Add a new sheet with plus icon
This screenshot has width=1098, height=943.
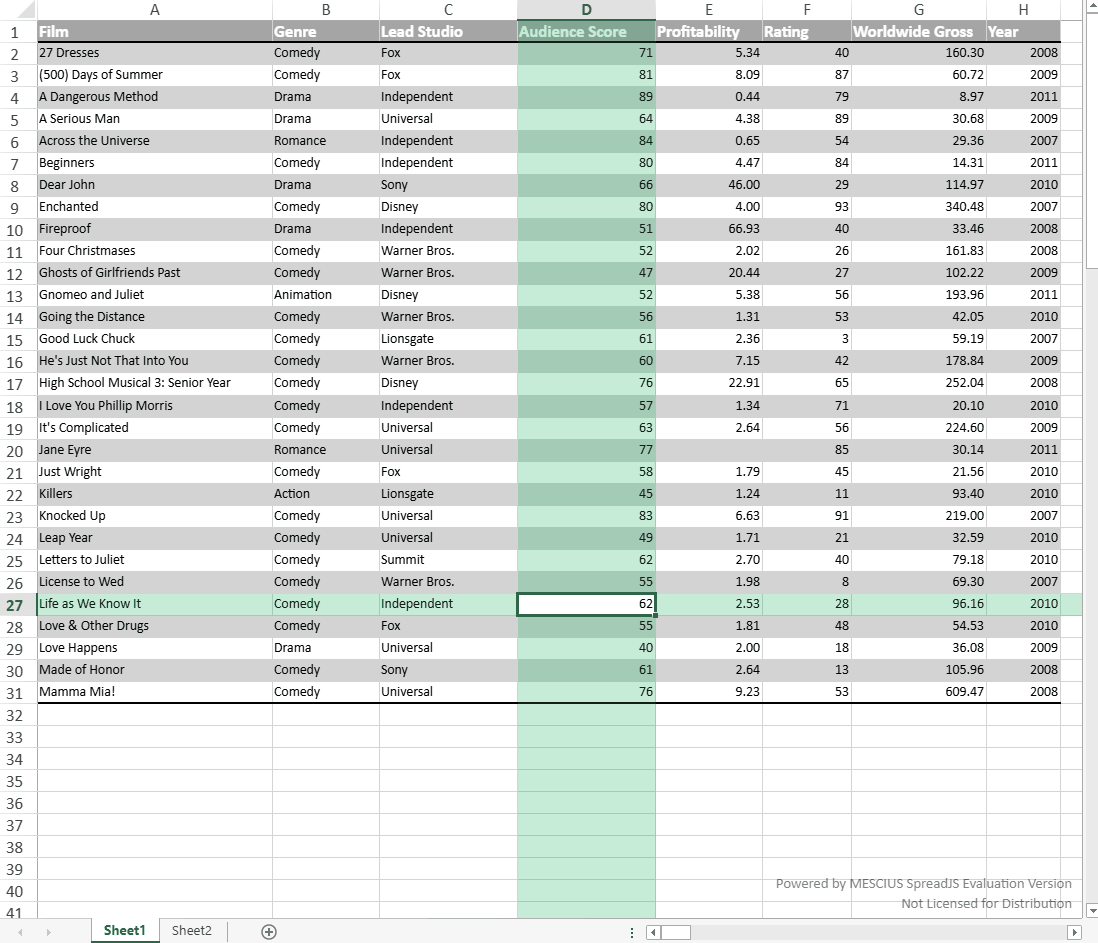coord(269,931)
